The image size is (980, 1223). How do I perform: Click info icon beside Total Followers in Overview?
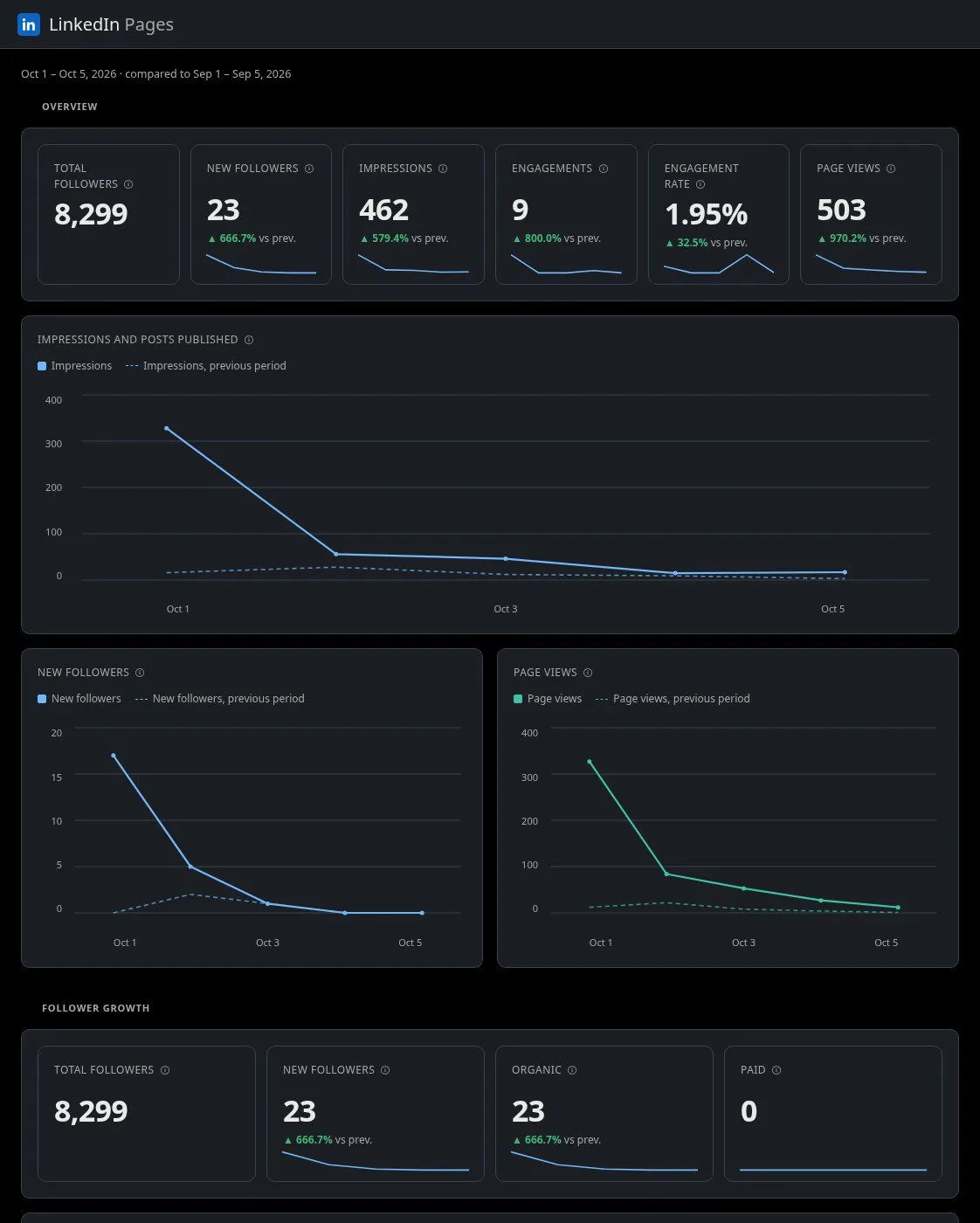[x=128, y=184]
